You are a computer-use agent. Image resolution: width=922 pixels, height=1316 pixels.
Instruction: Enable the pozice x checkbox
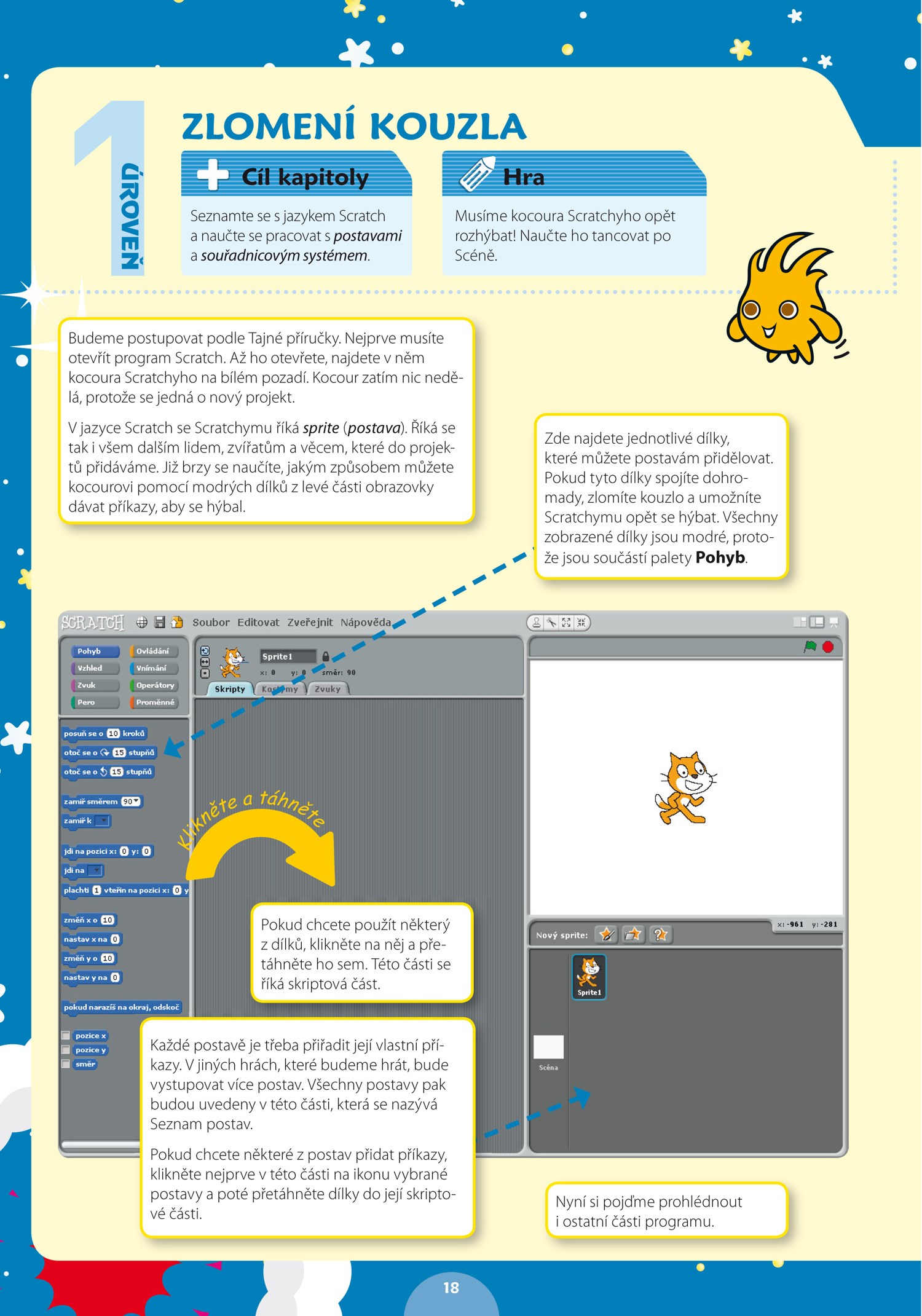pos(66,1036)
